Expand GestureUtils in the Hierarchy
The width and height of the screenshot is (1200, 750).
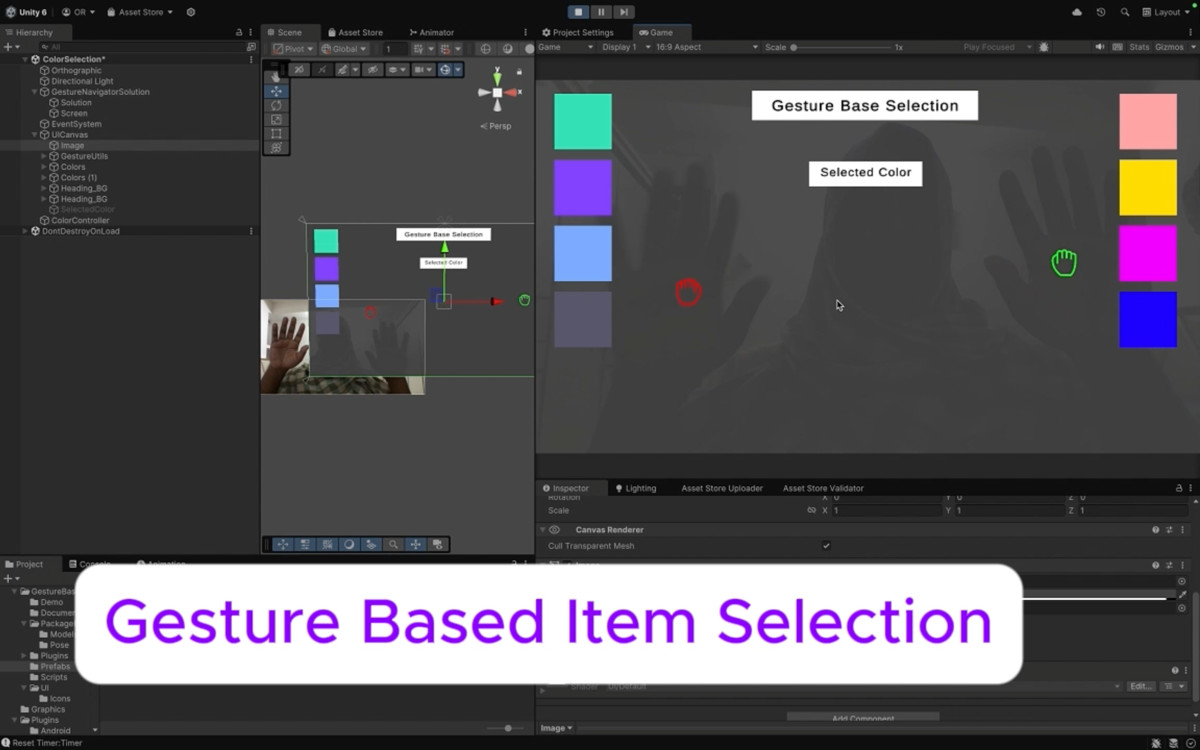click(x=43, y=156)
